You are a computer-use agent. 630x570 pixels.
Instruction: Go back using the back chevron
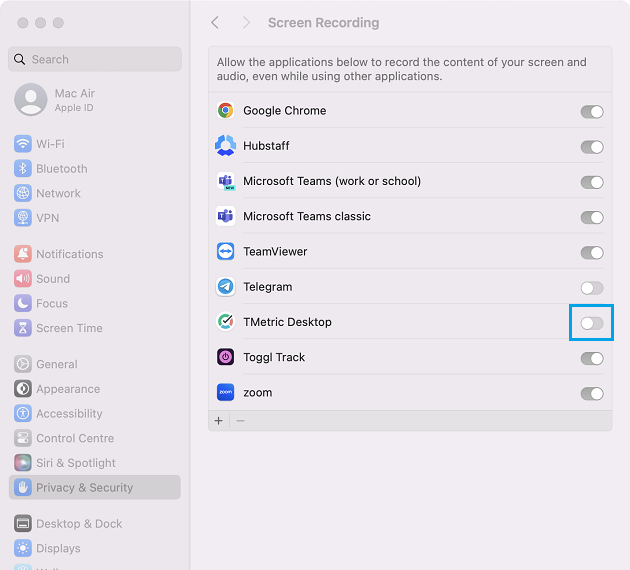coord(215,22)
